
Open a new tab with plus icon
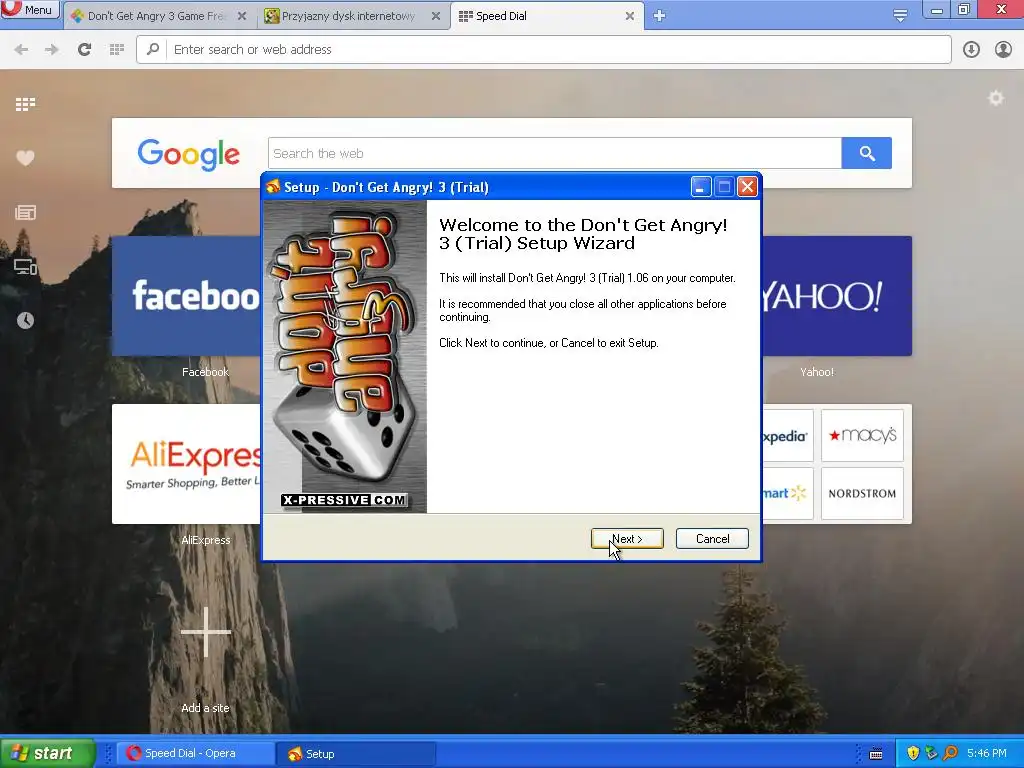pos(659,16)
